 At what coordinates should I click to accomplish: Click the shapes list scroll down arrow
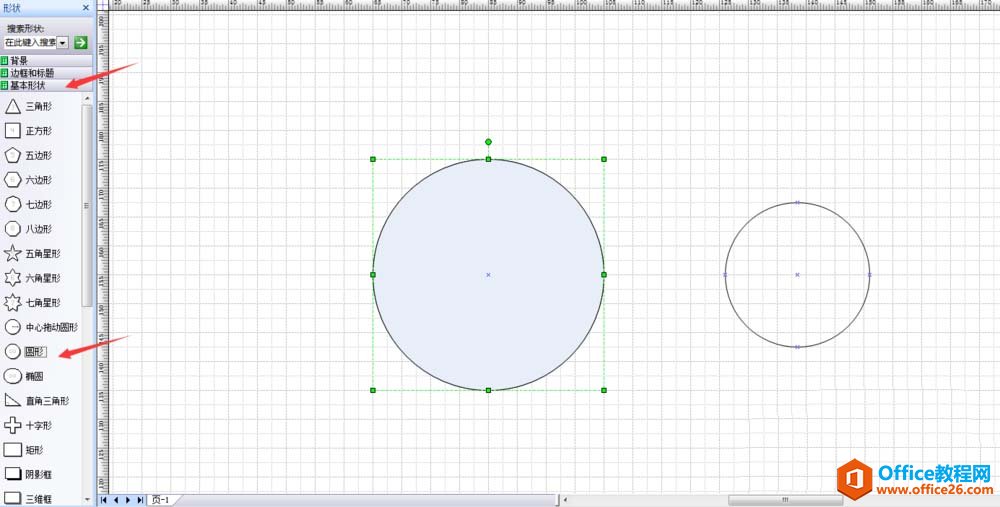click(87, 499)
